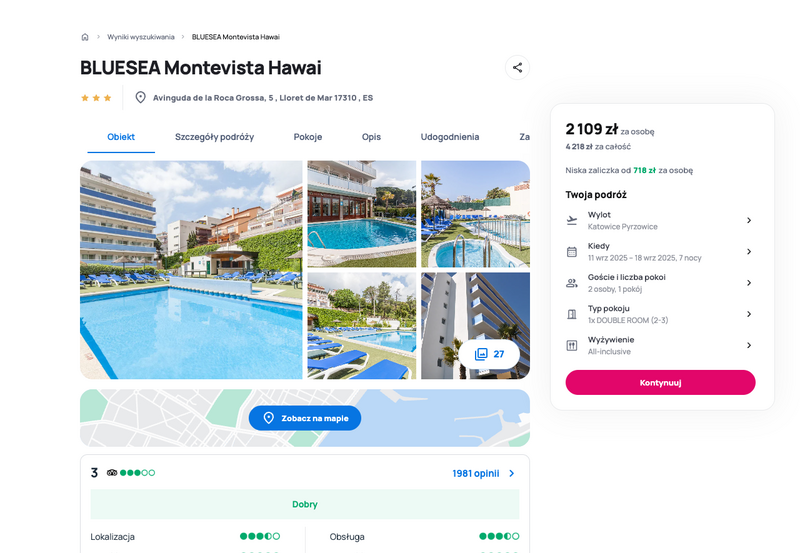Click the pink Kontynuuj button
The image size is (800, 553).
click(660, 383)
